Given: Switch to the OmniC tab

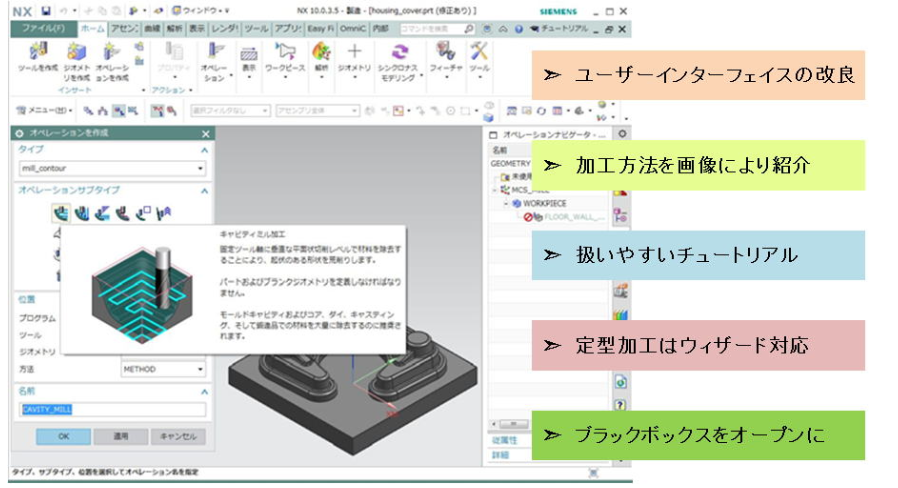Looking at the screenshot, I should click(x=353, y=29).
